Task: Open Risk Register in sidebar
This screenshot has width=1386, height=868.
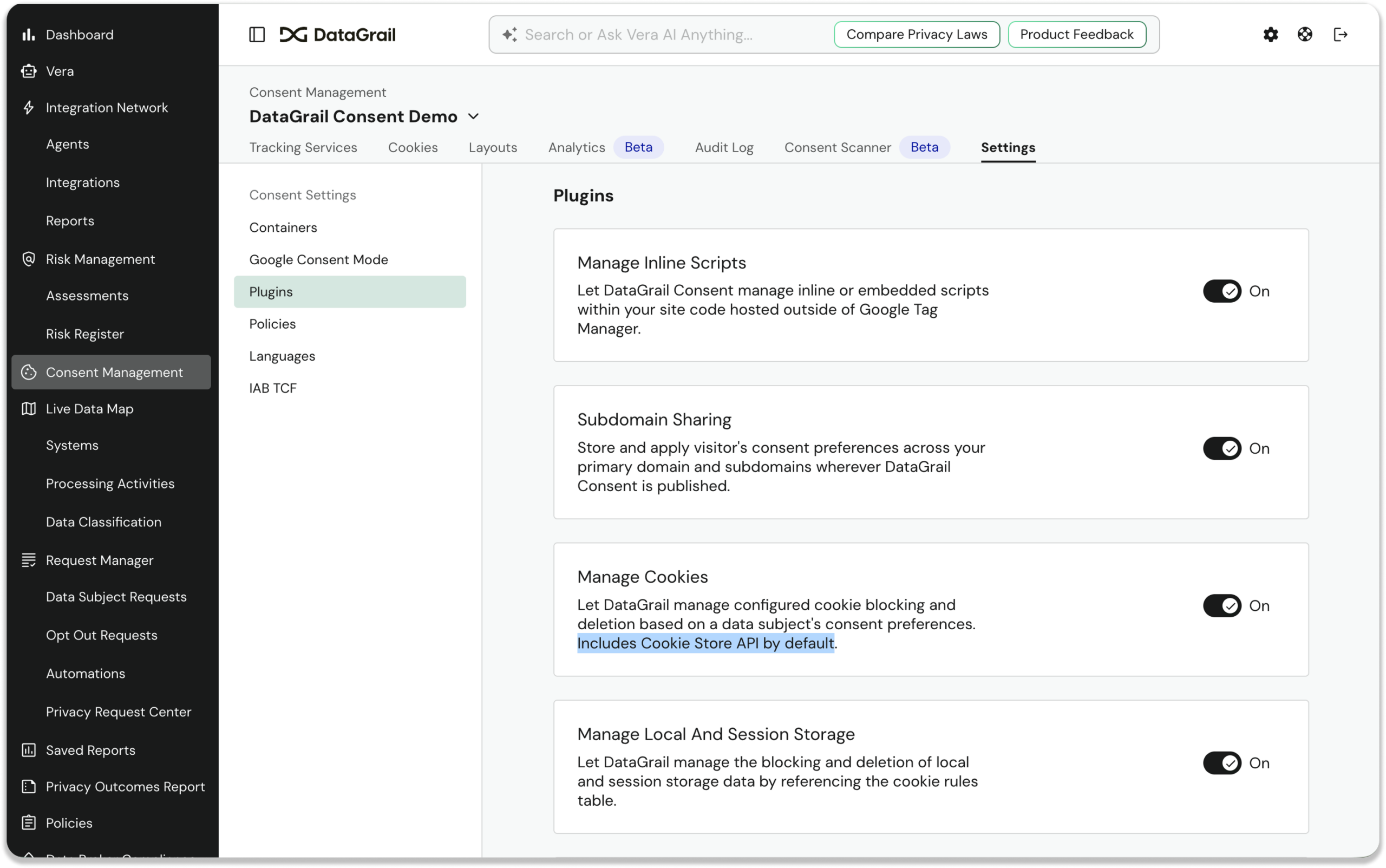Action: pyautogui.click(x=85, y=334)
